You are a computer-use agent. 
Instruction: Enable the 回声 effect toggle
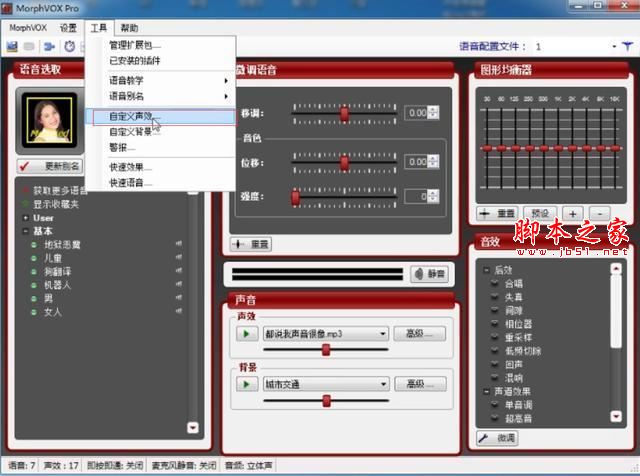tap(495, 364)
